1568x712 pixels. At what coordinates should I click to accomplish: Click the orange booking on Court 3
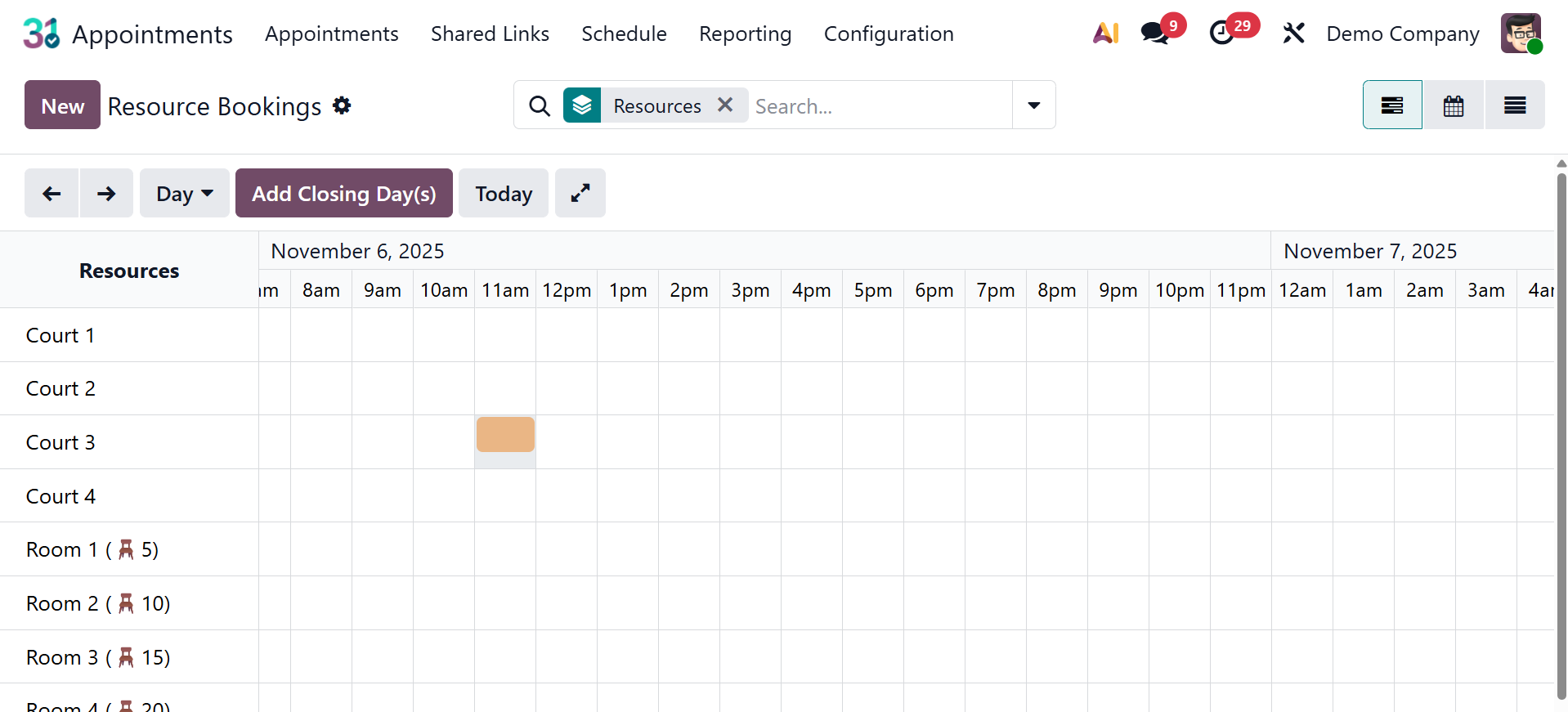[x=505, y=435]
